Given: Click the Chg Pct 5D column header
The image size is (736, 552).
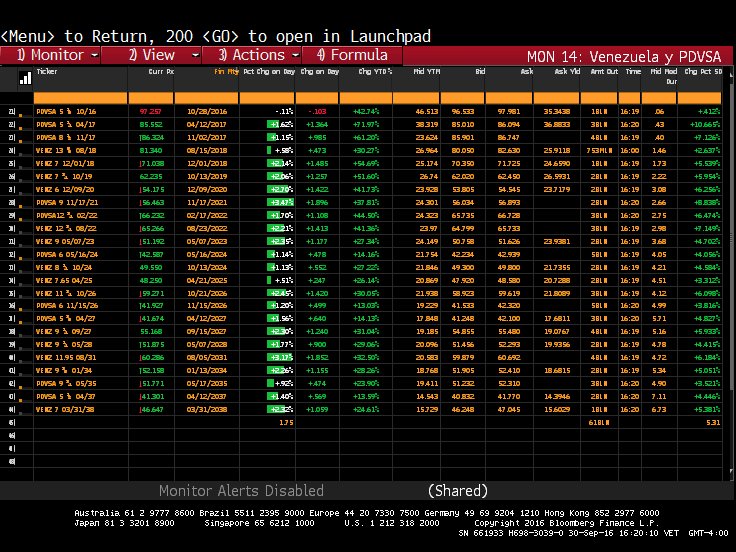Looking at the screenshot, I should point(703,71).
